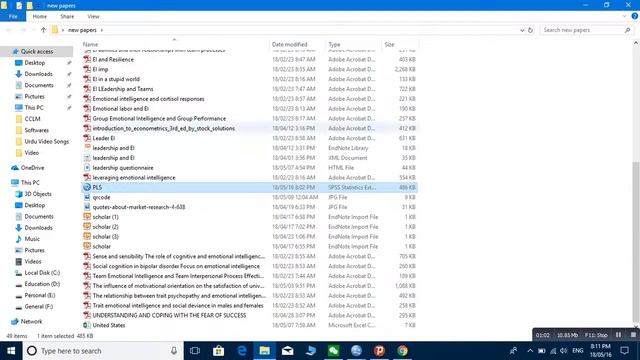Open WeChat from taskbar

pos(333,351)
